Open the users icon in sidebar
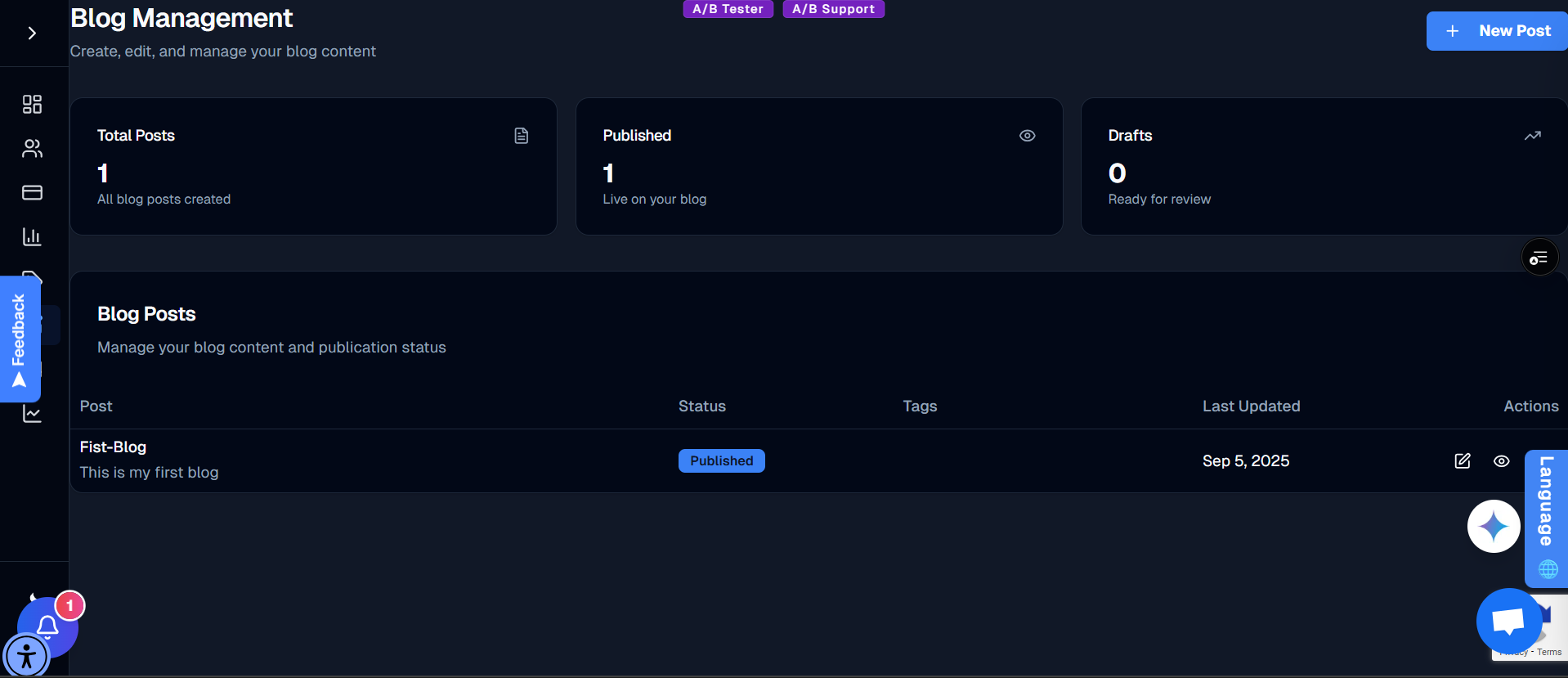The width and height of the screenshot is (1568, 678). pyautogui.click(x=32, y=148)
